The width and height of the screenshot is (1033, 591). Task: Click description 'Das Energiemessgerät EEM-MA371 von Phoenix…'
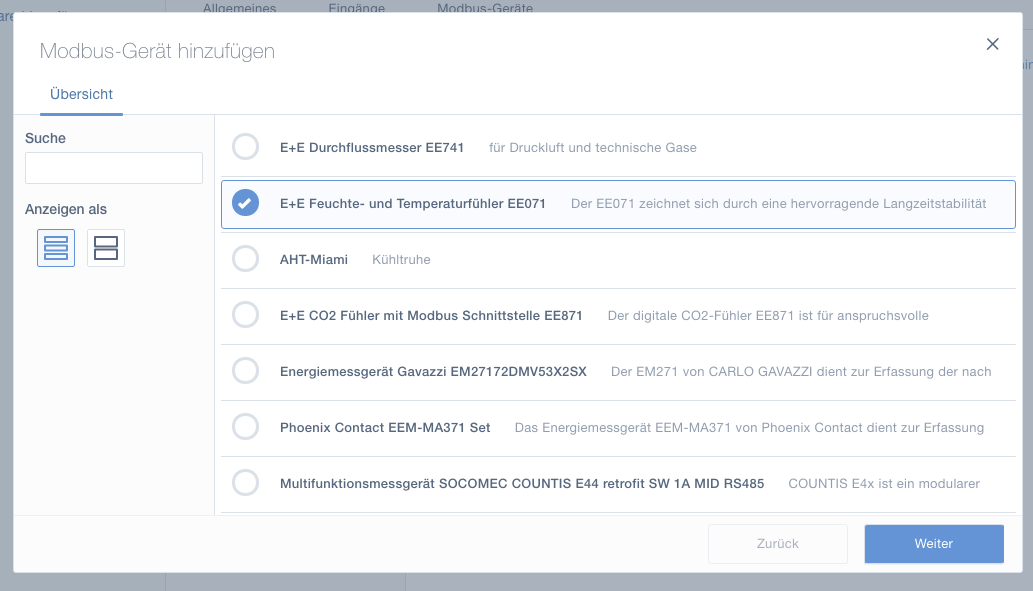(749, 428)
